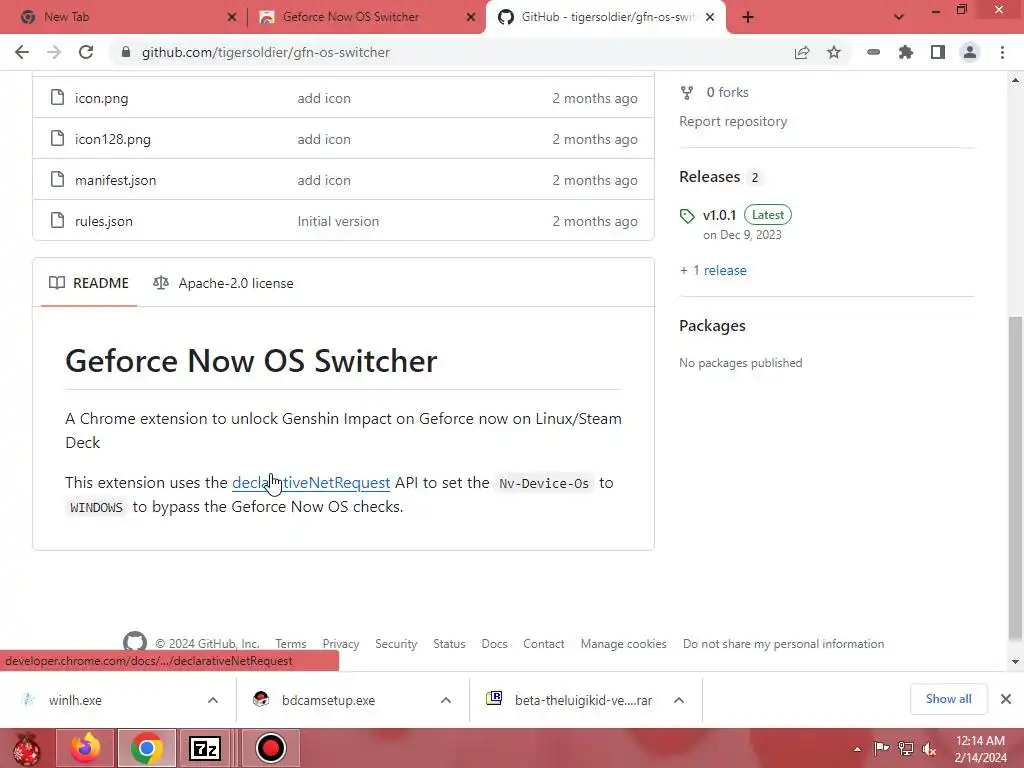
Task: Expand options for the rar download
Action: click(x=679, y=700)
